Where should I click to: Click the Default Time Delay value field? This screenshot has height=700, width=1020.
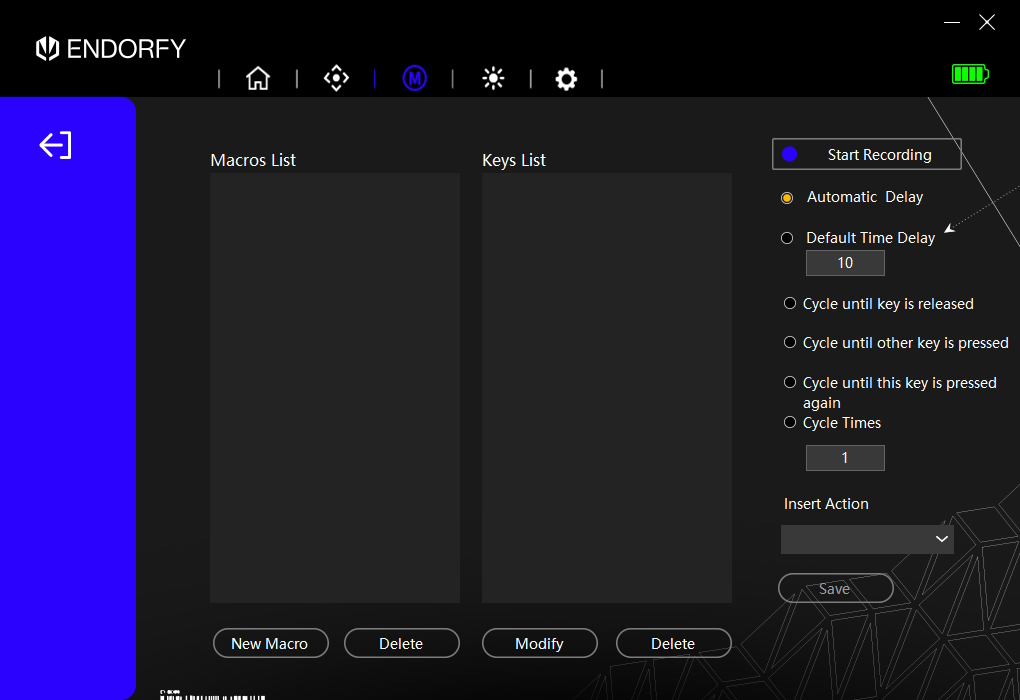click(x=844, y=262)
